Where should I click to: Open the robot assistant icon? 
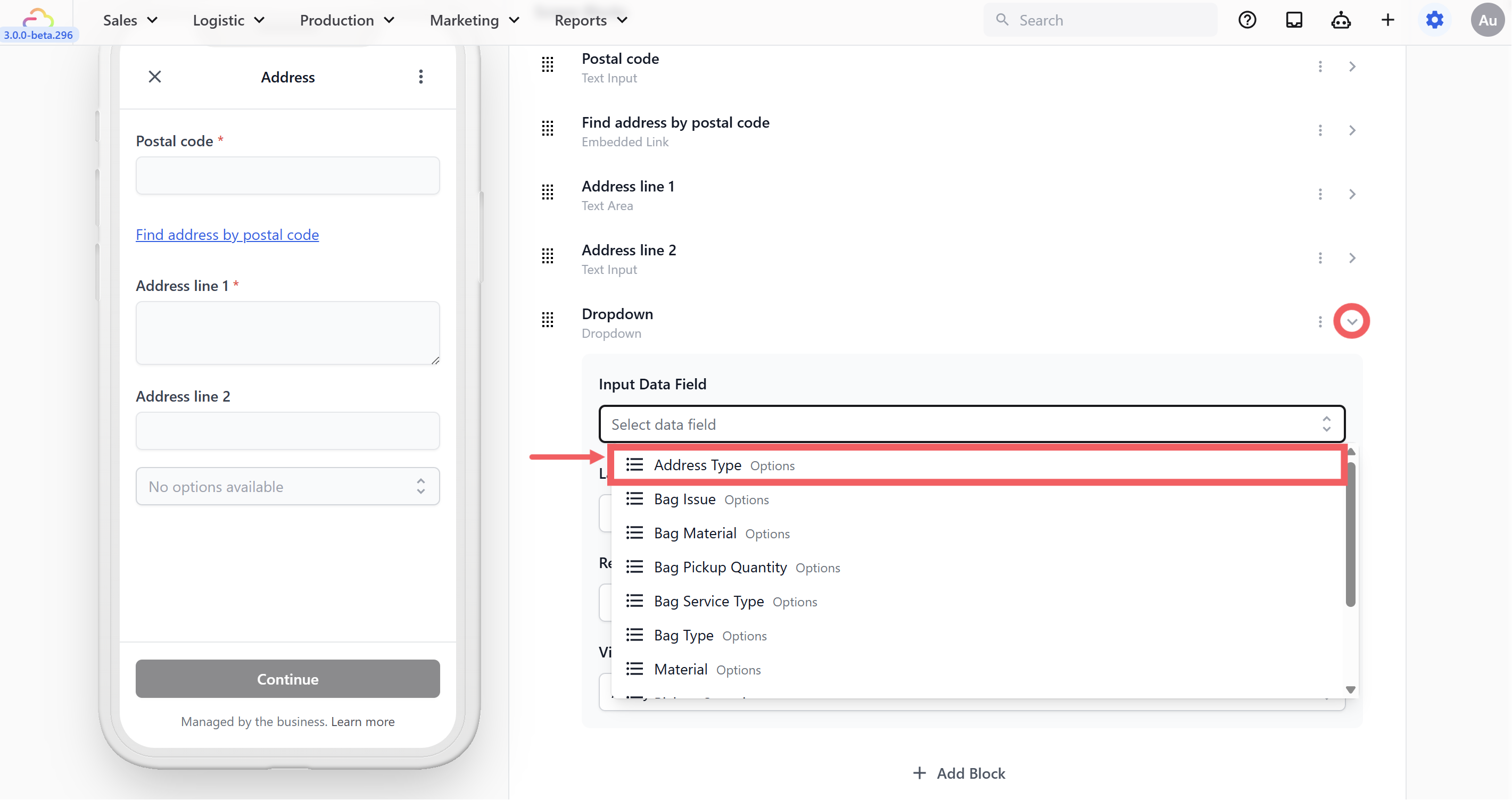[1341, 20]
